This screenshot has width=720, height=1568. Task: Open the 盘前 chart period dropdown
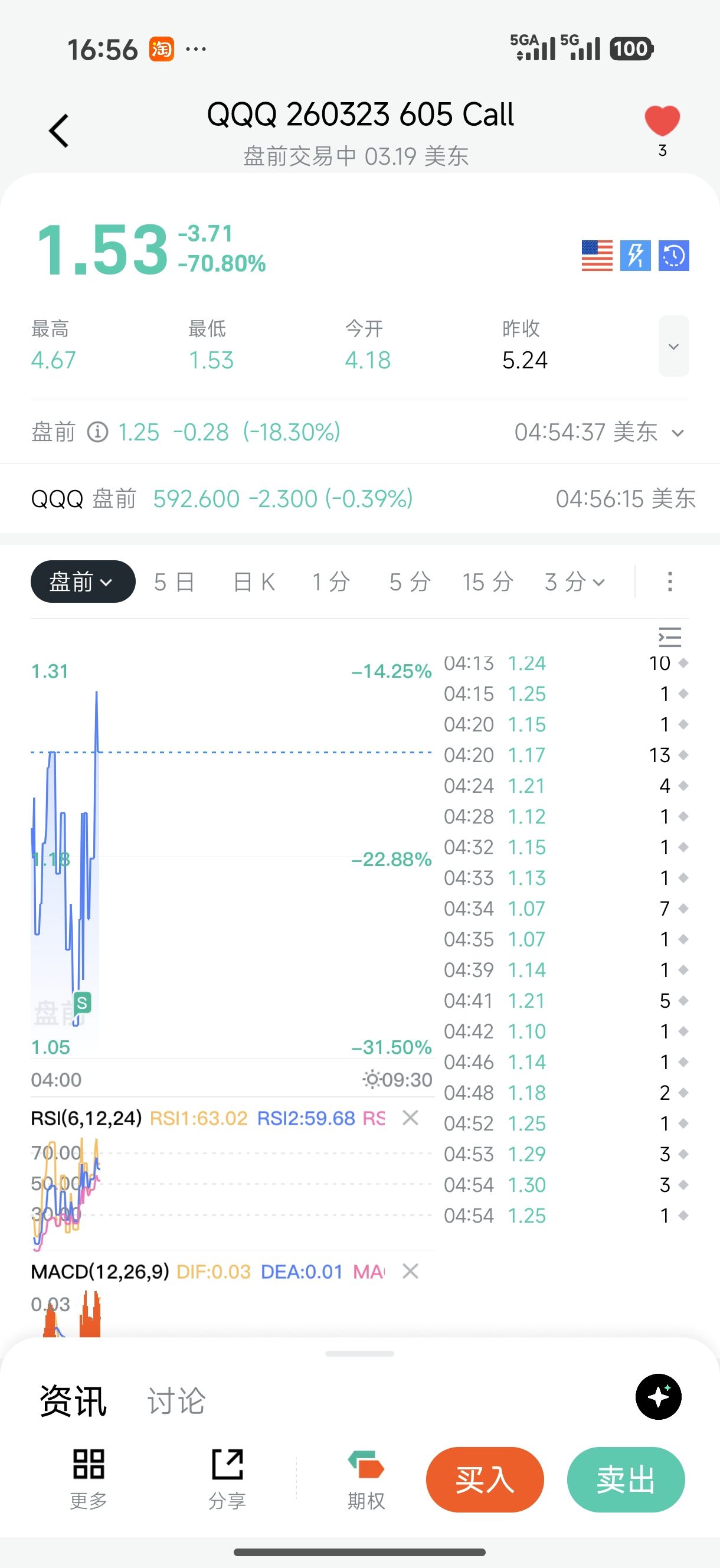point(83,582)
